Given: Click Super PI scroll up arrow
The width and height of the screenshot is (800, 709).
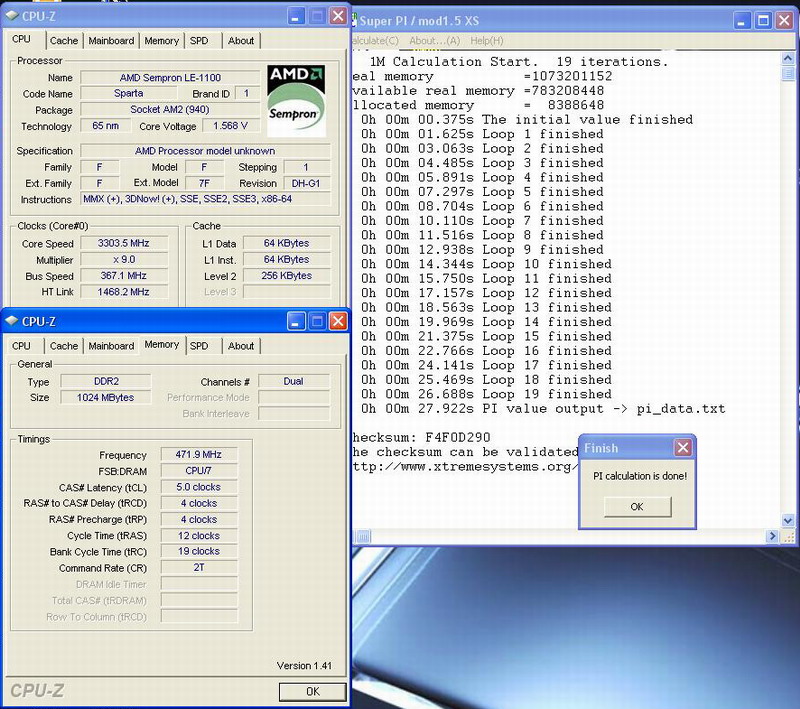Looking at the screenshot, I should pyautogui.click(x=788, y=58).
